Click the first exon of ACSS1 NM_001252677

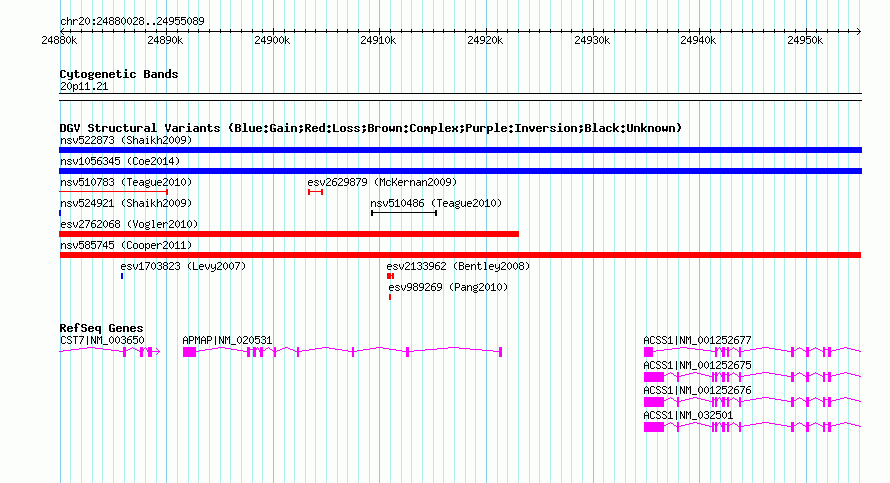pos(648,352)
